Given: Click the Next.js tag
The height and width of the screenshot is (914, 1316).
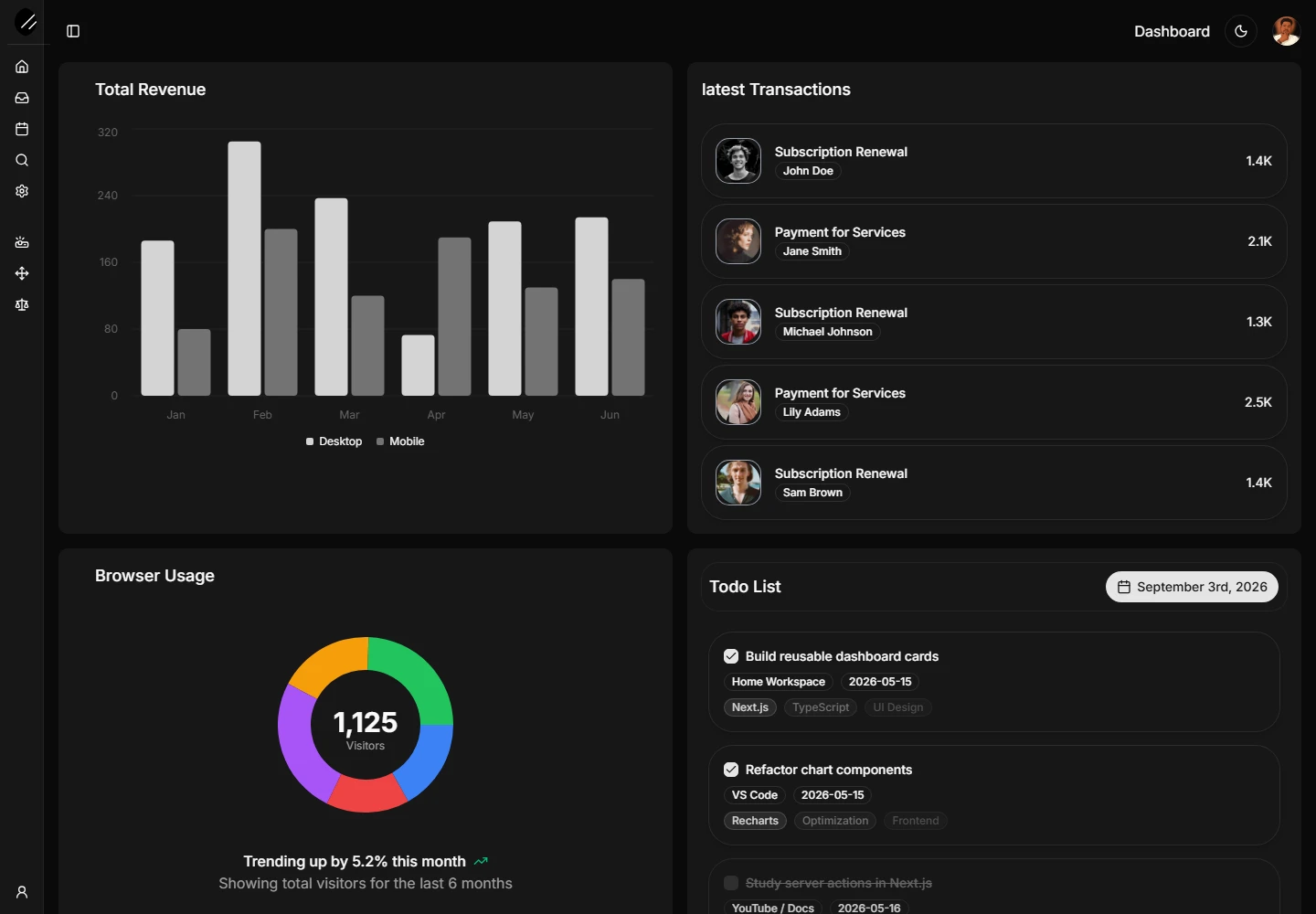Looking at the screenshot, I should [x=750, y=707].
